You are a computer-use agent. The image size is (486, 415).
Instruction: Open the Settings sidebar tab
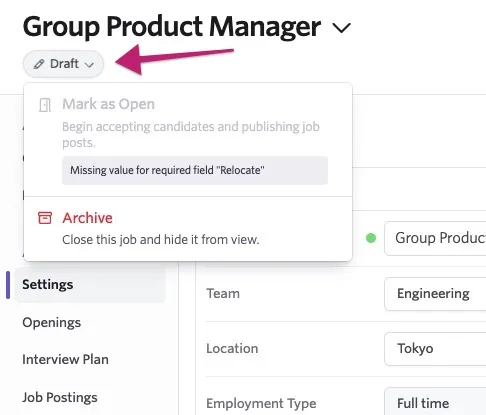pos(90,284)
